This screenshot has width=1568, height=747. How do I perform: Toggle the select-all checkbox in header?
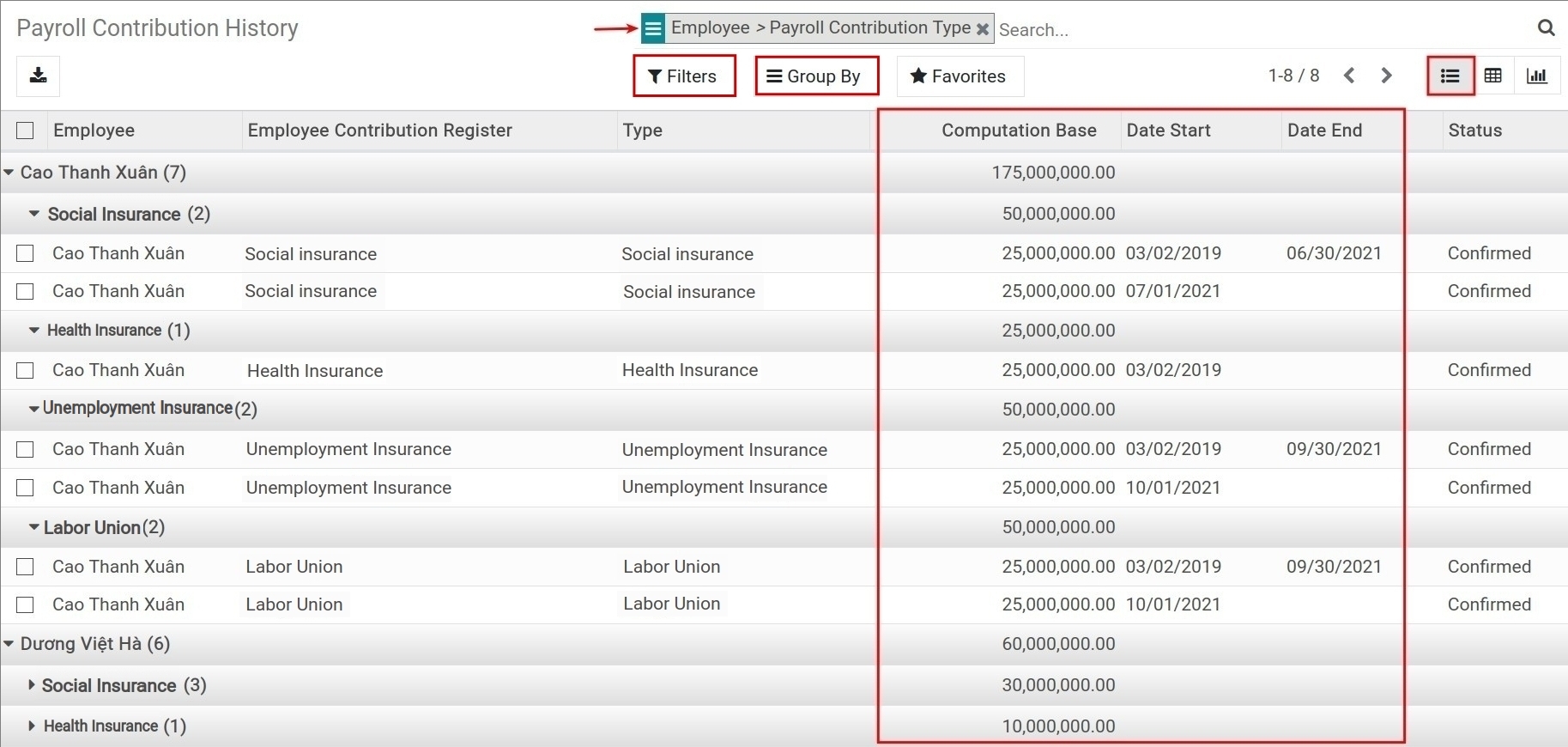coord(25,131)
